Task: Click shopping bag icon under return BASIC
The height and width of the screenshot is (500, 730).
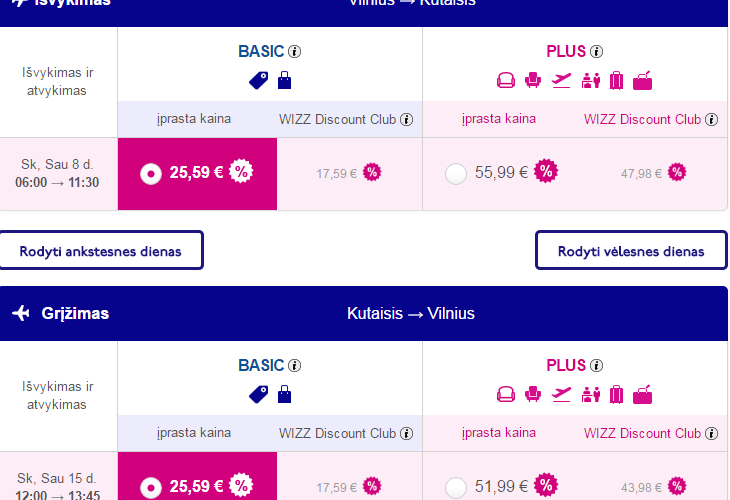Action: (284, 394)
